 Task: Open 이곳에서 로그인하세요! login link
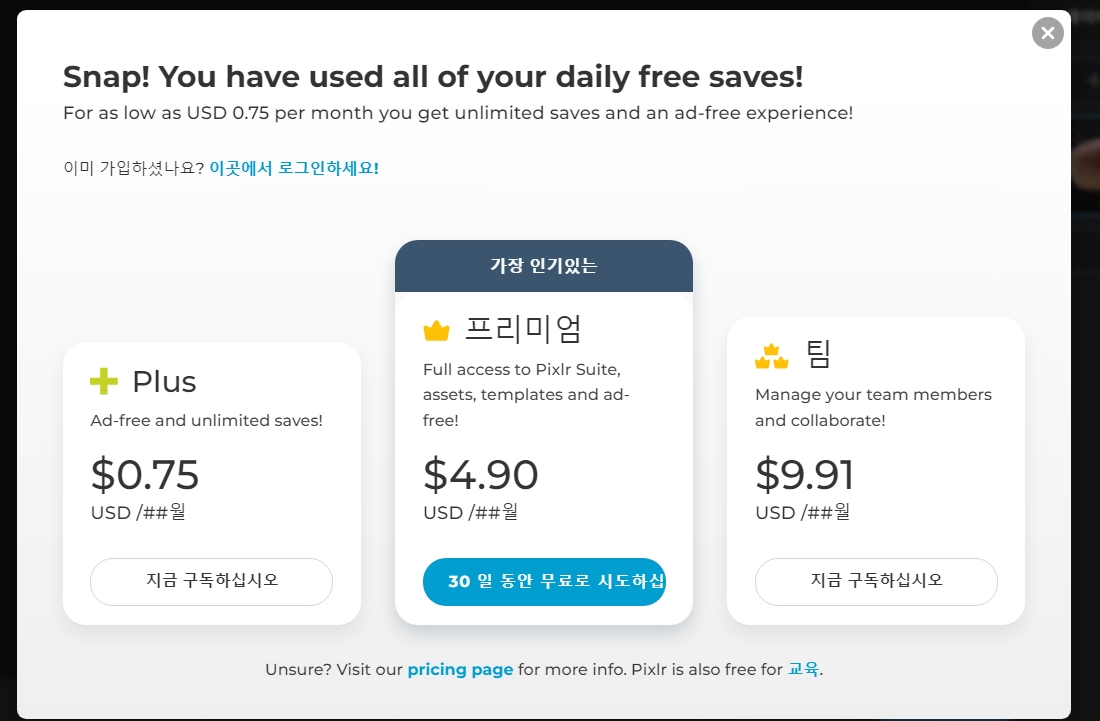293,168
